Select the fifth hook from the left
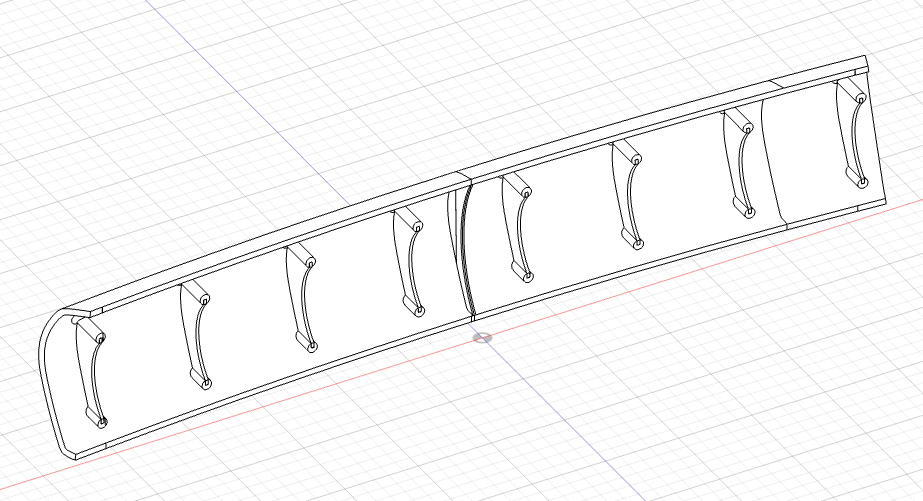Viewport: 923px width, 501px height. click(517, 223)
